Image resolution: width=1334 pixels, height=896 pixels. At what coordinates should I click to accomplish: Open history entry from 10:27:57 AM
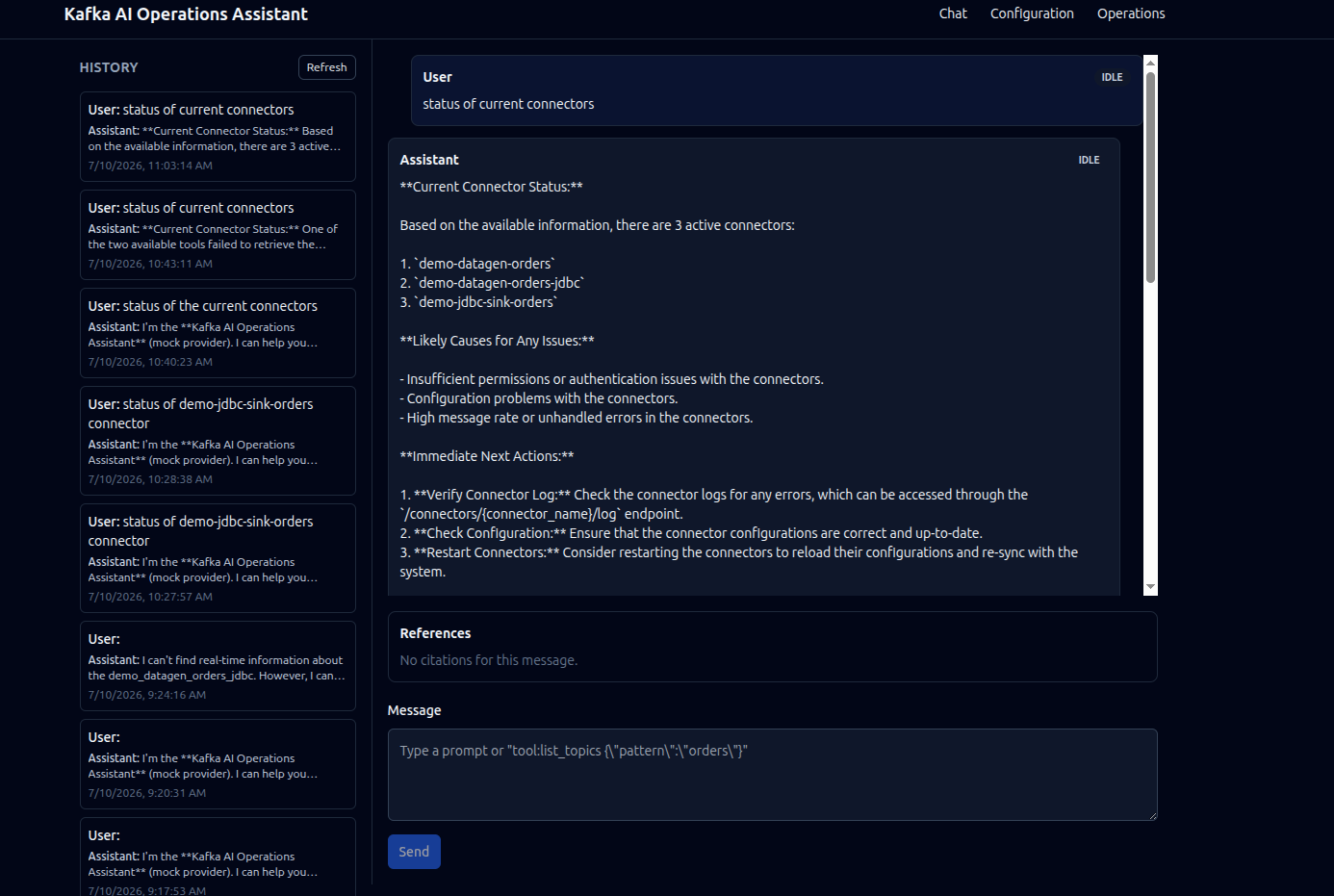[218, 558]
